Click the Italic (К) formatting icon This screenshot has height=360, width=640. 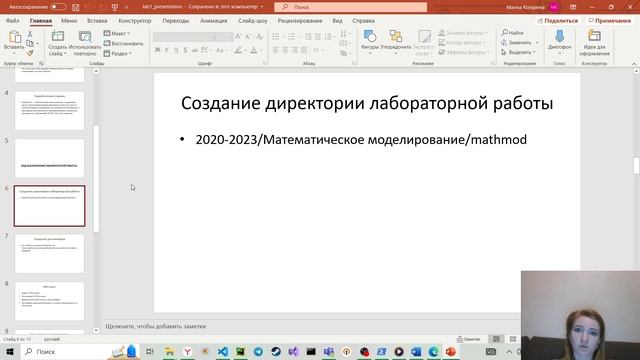[167, 50]
